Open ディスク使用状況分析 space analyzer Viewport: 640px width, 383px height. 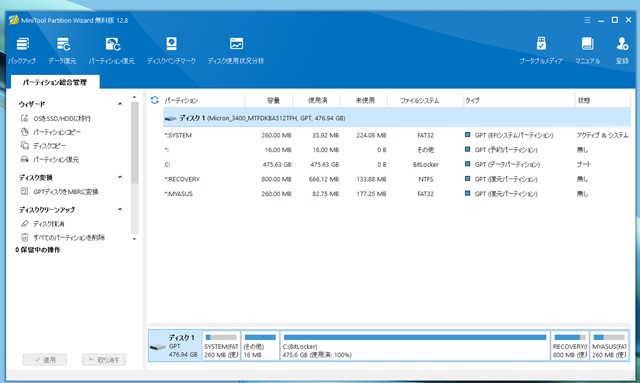(236, 50)
